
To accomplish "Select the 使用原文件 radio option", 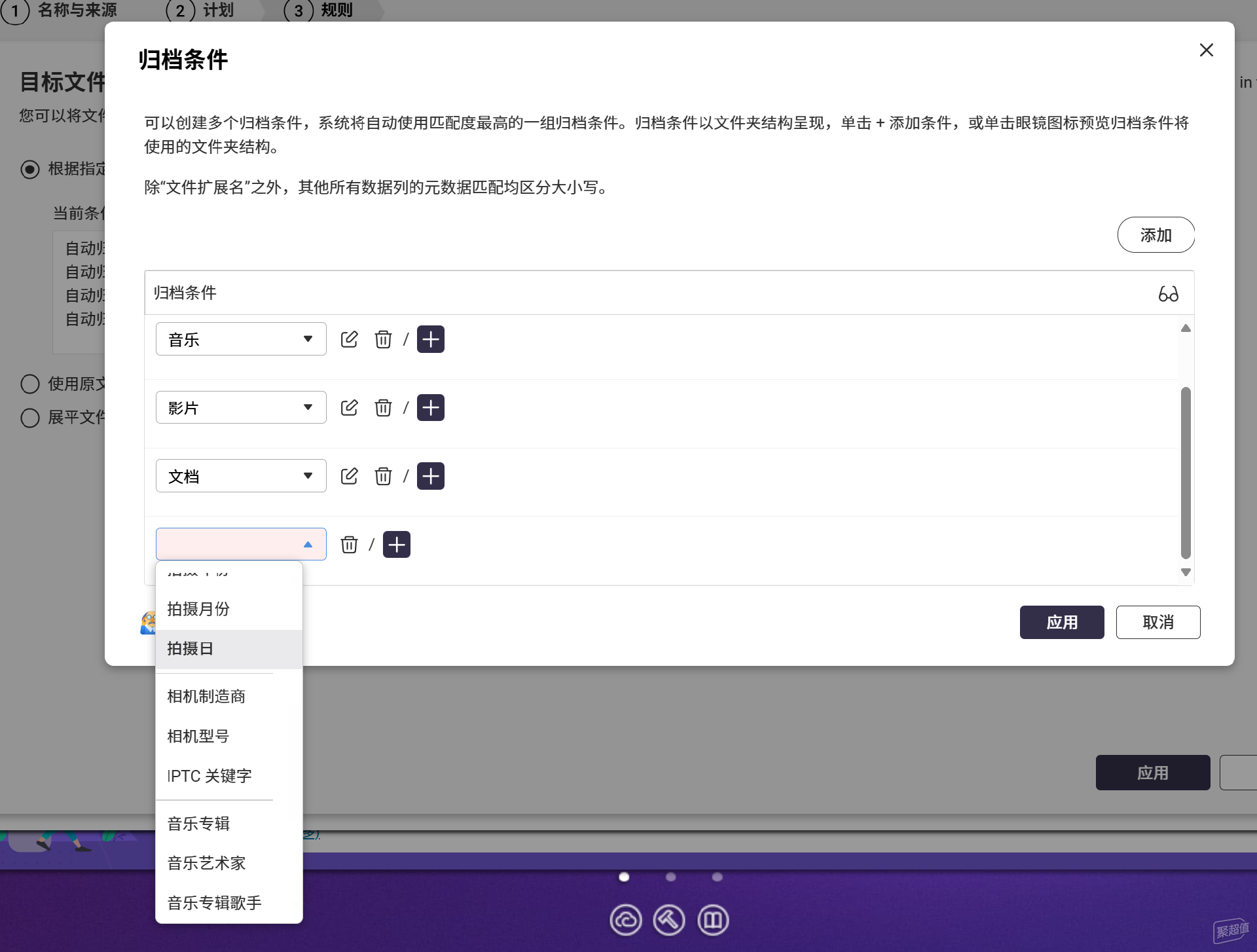I will [30, 384].
